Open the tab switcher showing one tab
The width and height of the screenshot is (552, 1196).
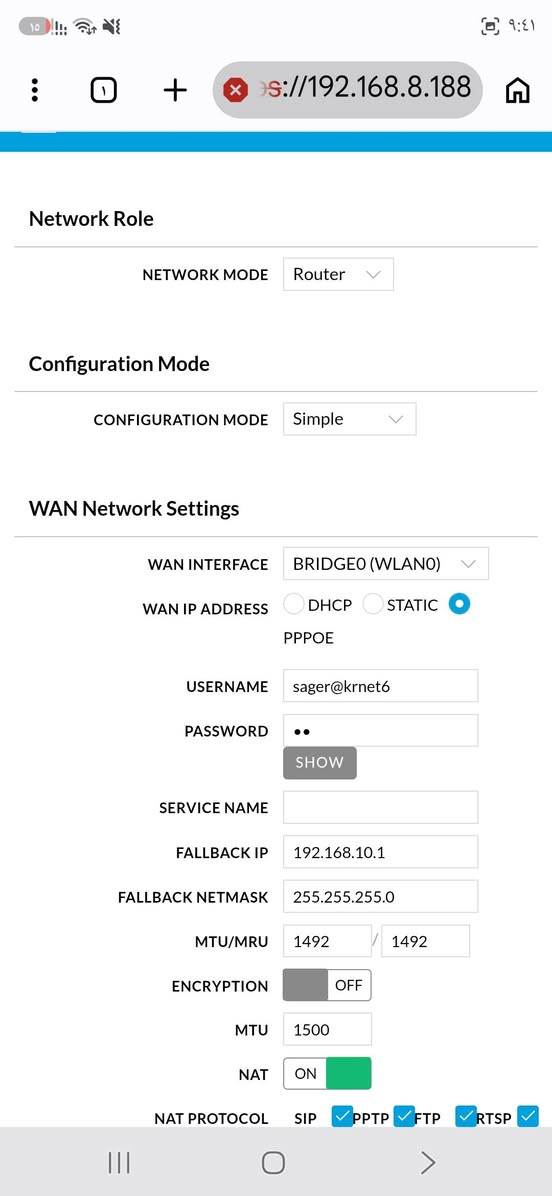[104, 91]
